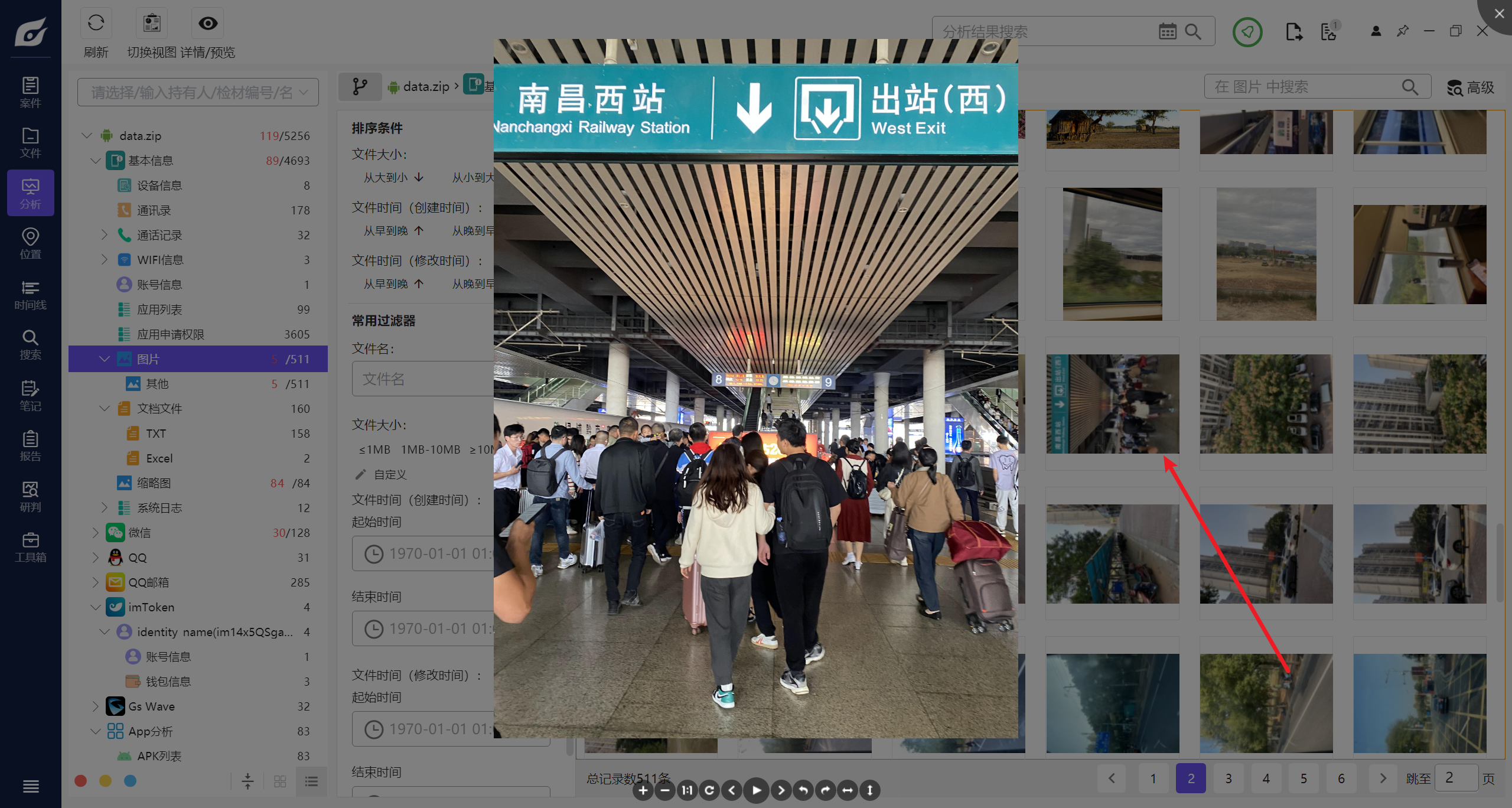Click the 刷新 refresh toolbar icon
1512x808 pixels.
(x=96, y=24)
